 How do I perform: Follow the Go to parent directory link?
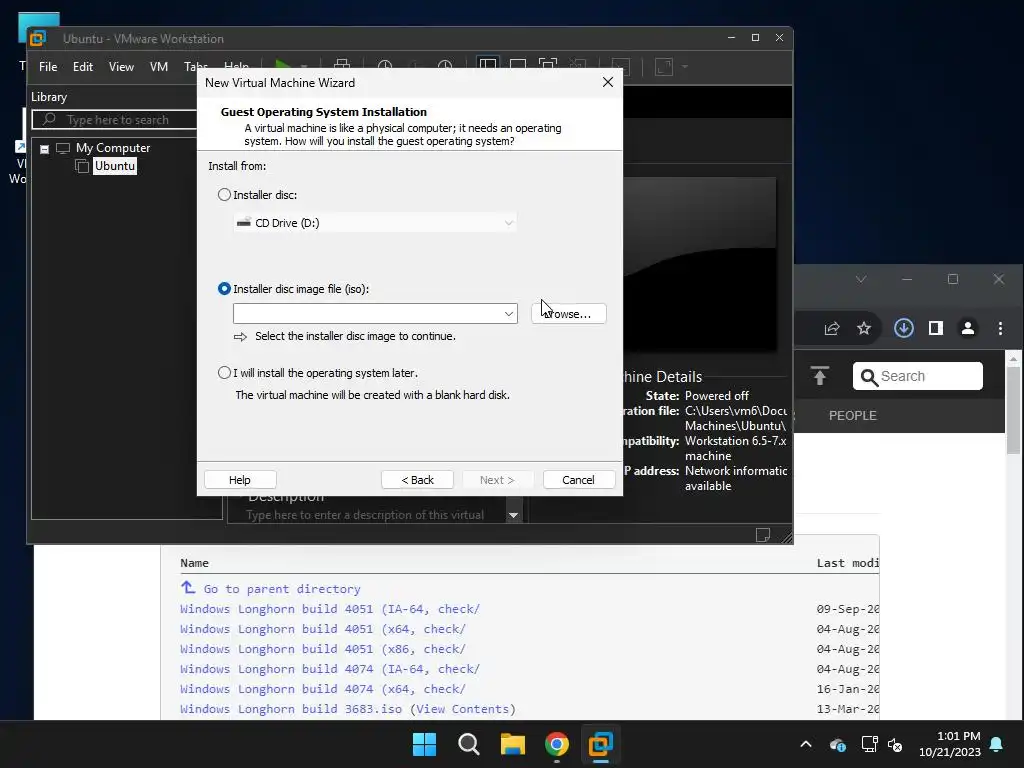(x=281, y=589)
